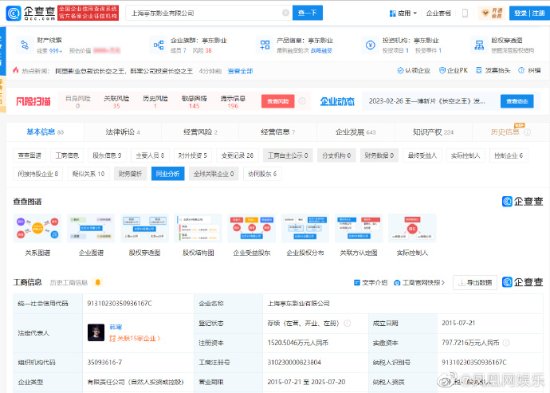Open 查看全部 news link

click(240, 71)
